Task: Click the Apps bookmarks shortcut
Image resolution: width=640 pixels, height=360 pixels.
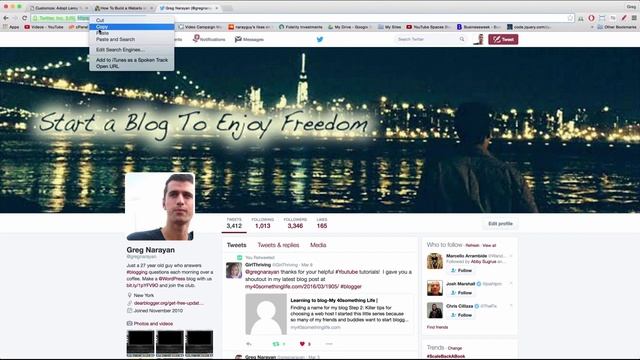Action: click(x=11, y=27)
